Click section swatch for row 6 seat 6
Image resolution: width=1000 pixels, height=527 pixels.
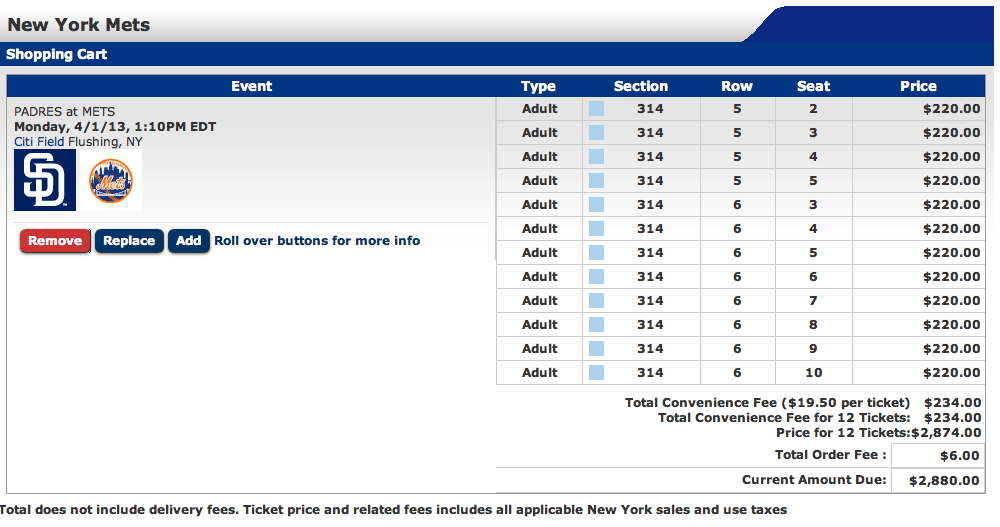pos(596,277)
